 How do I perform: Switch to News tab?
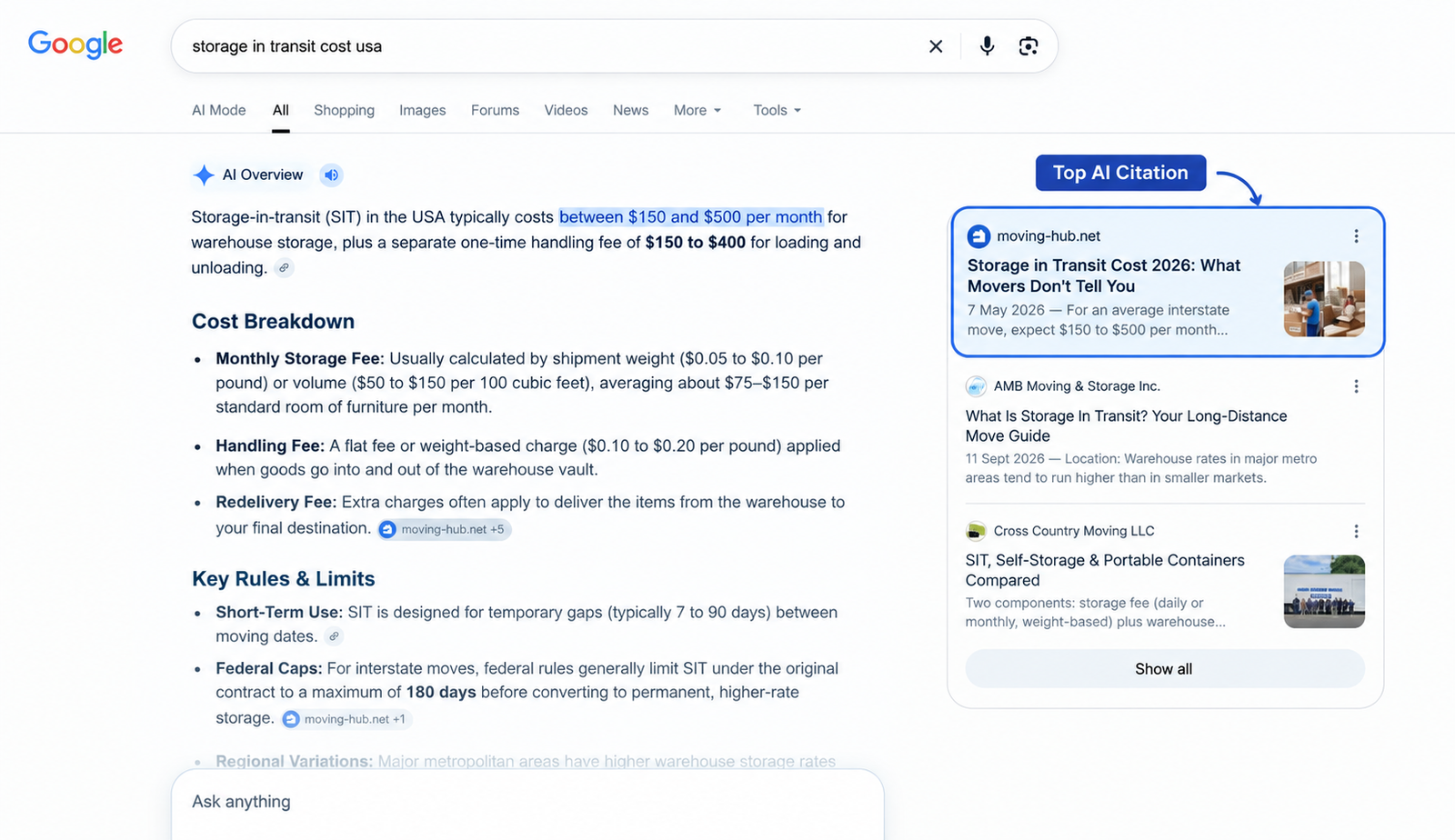click(x=630, y=110)
